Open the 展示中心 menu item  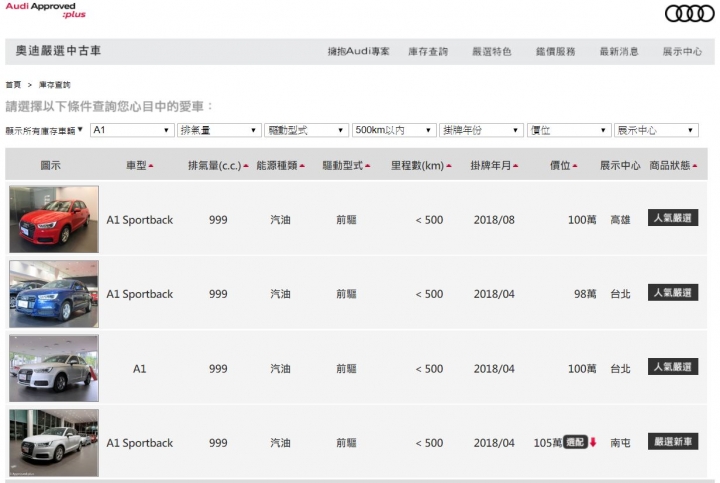point(682,51)
